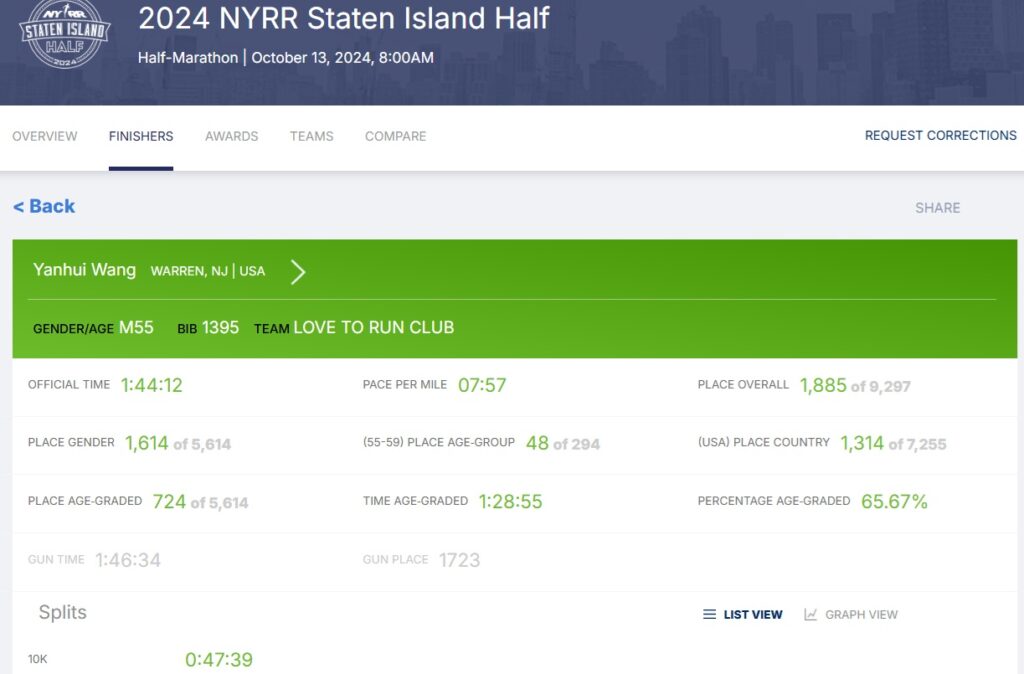Click gun place value 1723
The height and width of the screenshot is (674, 1024).
pos(459,560)
